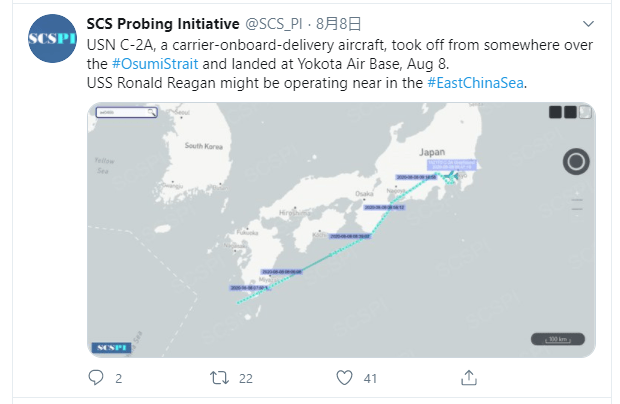
Task: Click the SCSPI logo on the map
Action: (110, 346)
